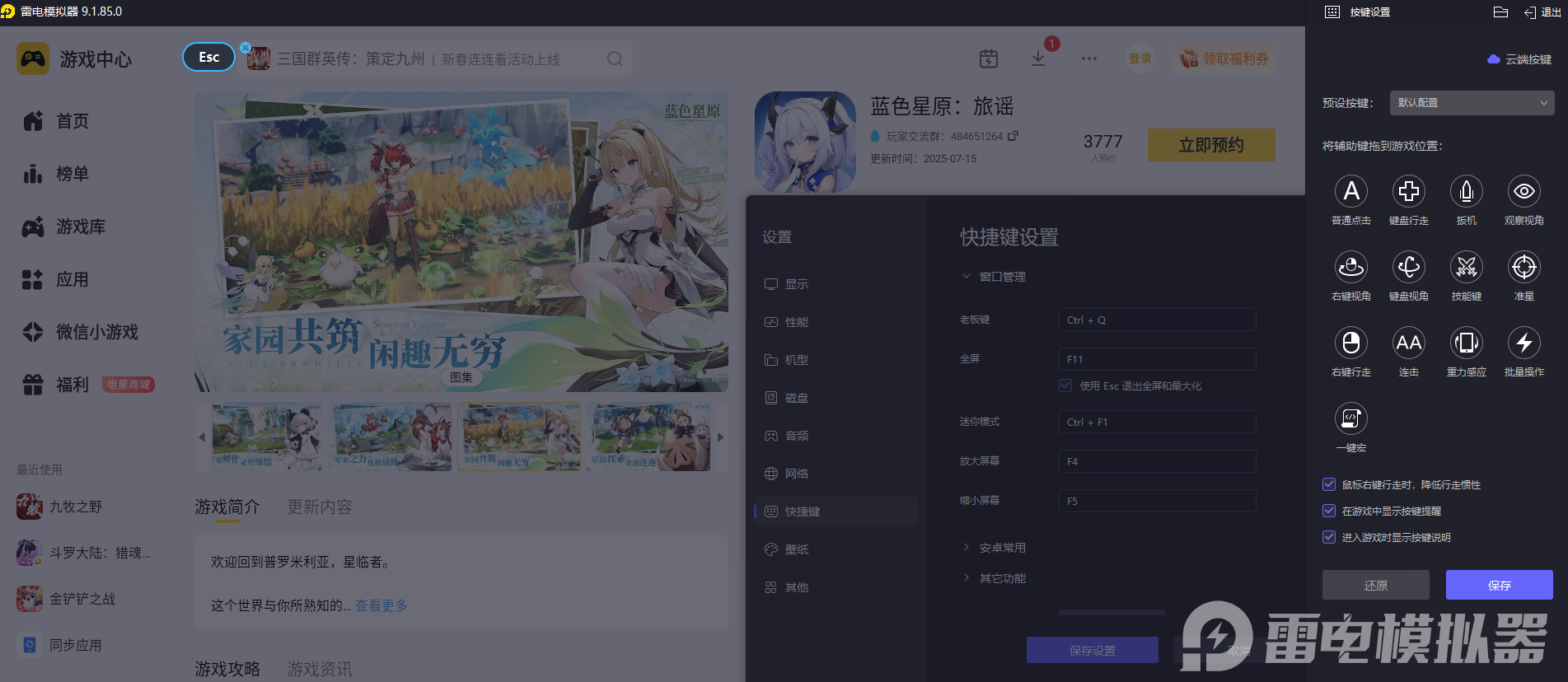
Task: Open 壁纸 settings tab
Action: tap(836, 549)
